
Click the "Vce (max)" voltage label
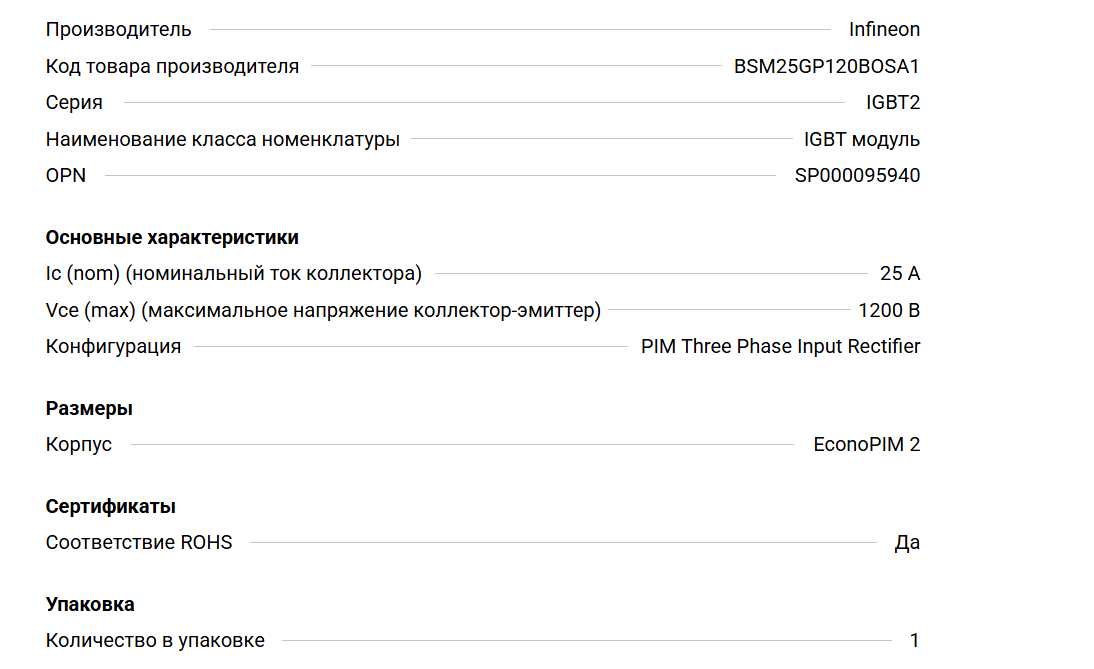pyautogui.click(x=323, y=311)
